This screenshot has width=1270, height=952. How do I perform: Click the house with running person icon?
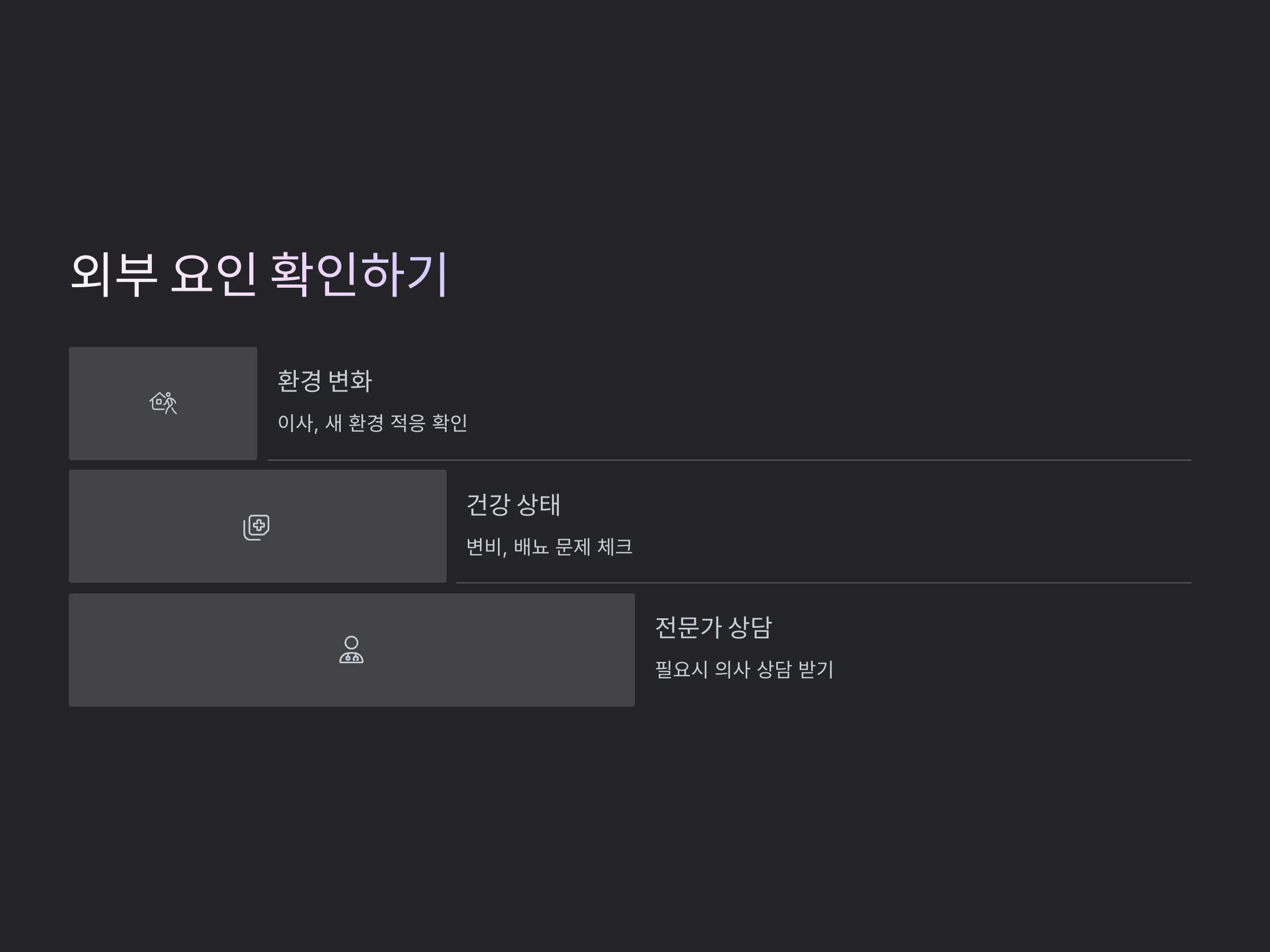pyautogui.click(x=163, y=403)
